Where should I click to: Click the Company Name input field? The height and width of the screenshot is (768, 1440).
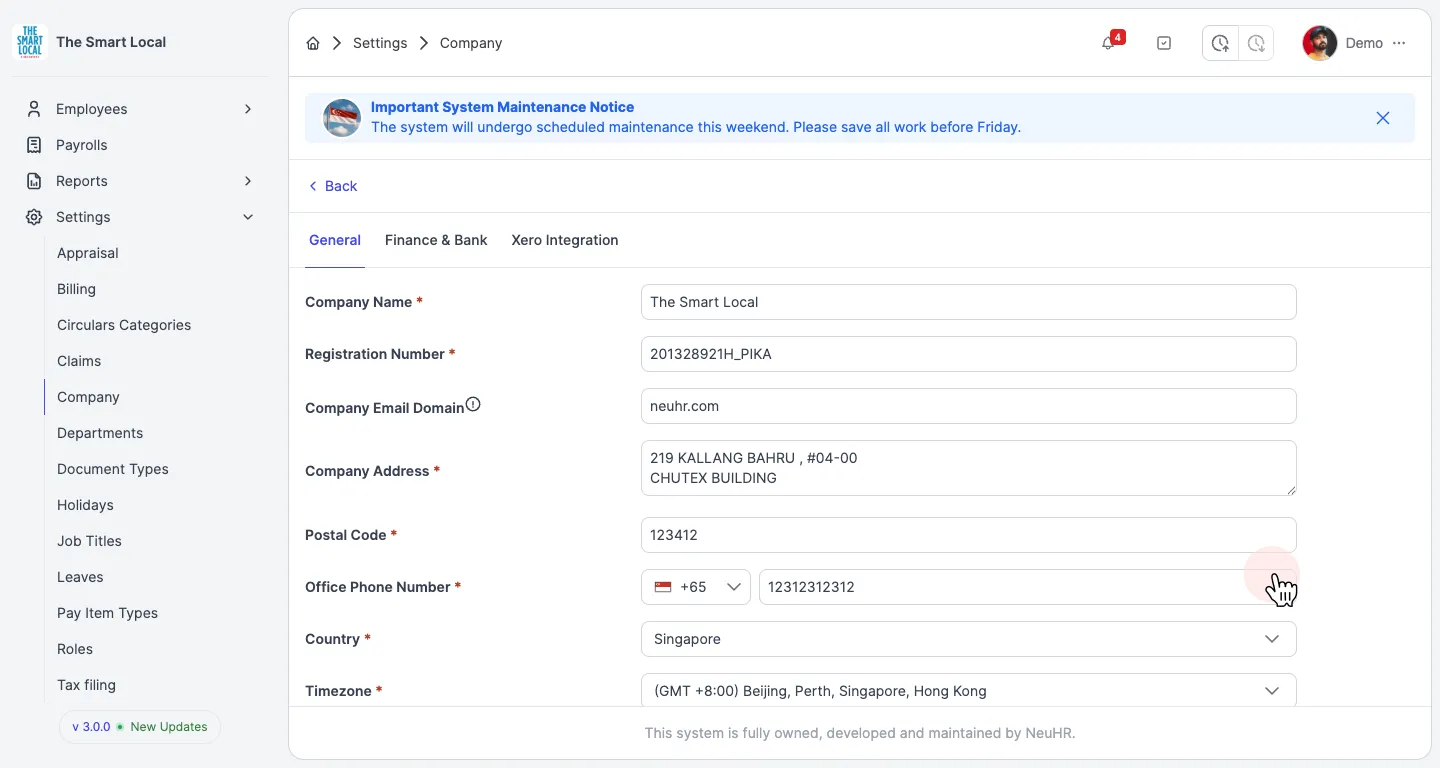pyautogui.click(x=968, y=302)
